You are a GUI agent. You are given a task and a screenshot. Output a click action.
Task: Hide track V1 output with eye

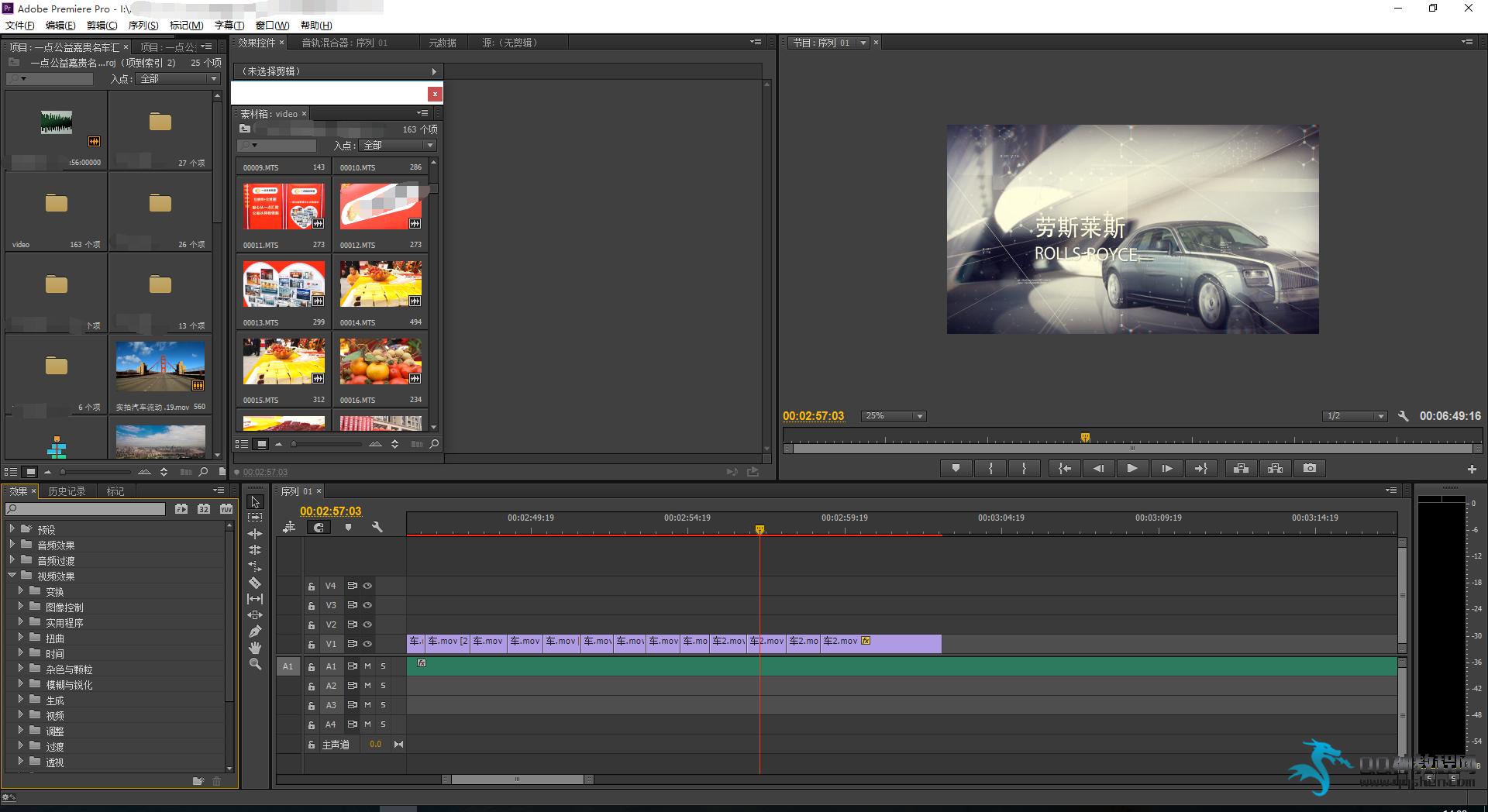point(367,644)
